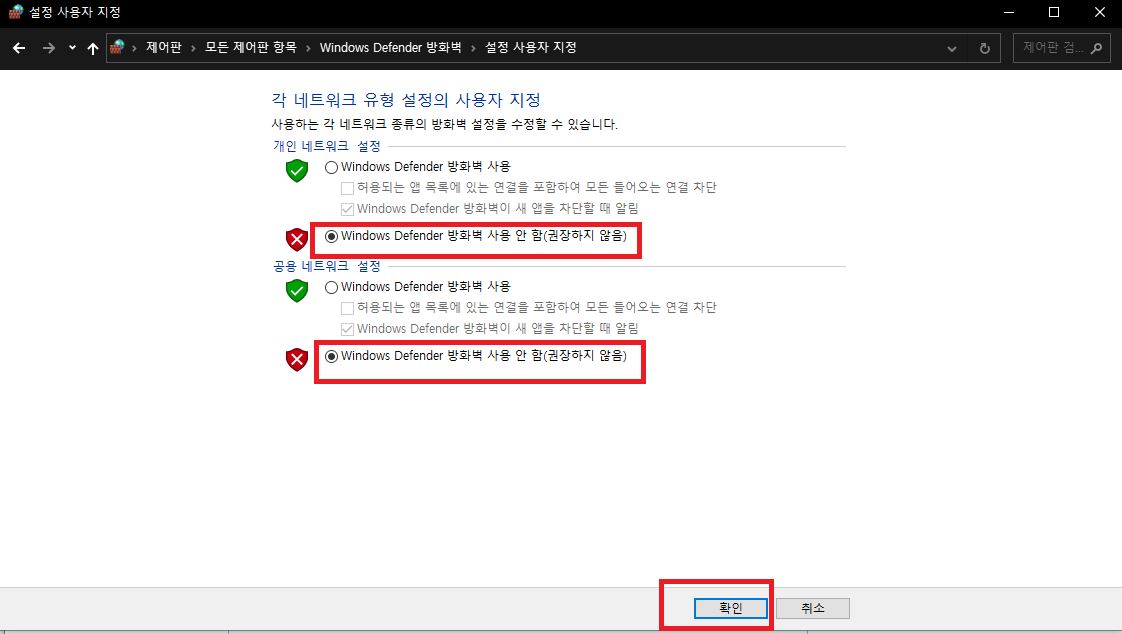Click the firewall icon in title bar

[16, 12]
